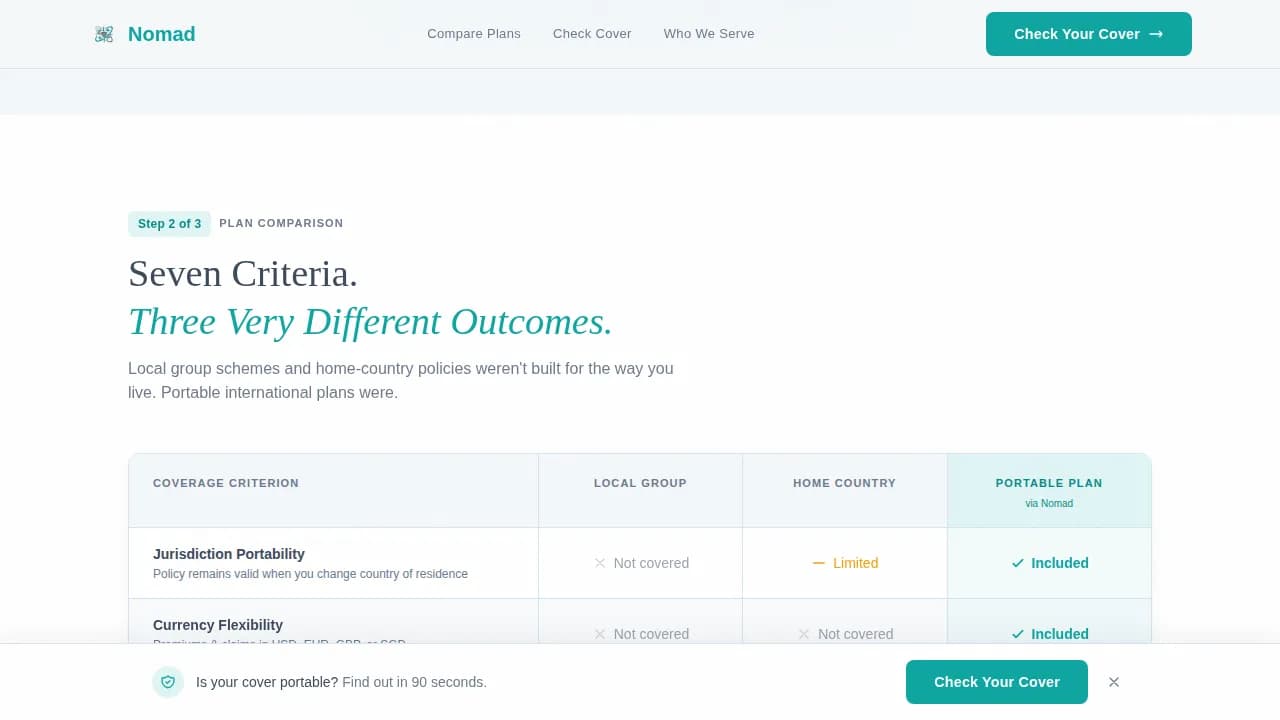
Task: Click the shield icon in the bottom banner
Action: [168, 681]
